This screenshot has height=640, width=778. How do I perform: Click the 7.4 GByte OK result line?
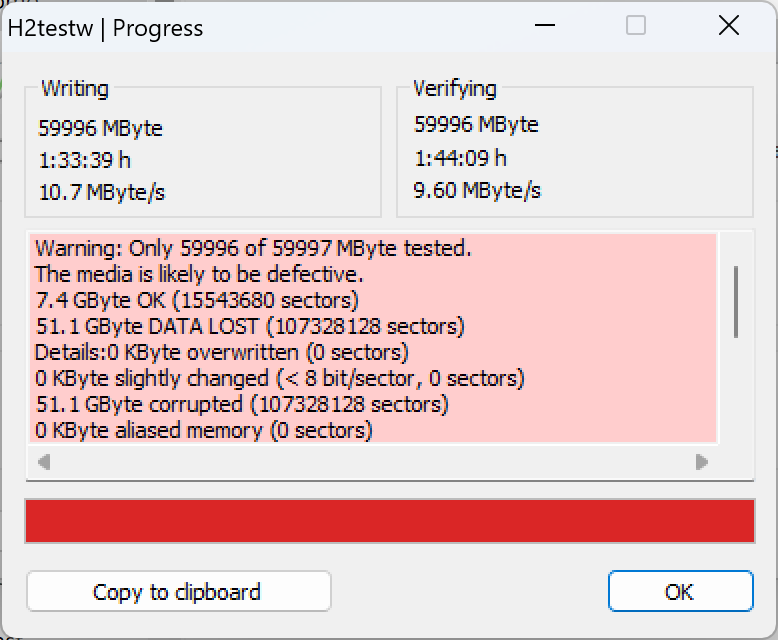click(x=196, y=300)
